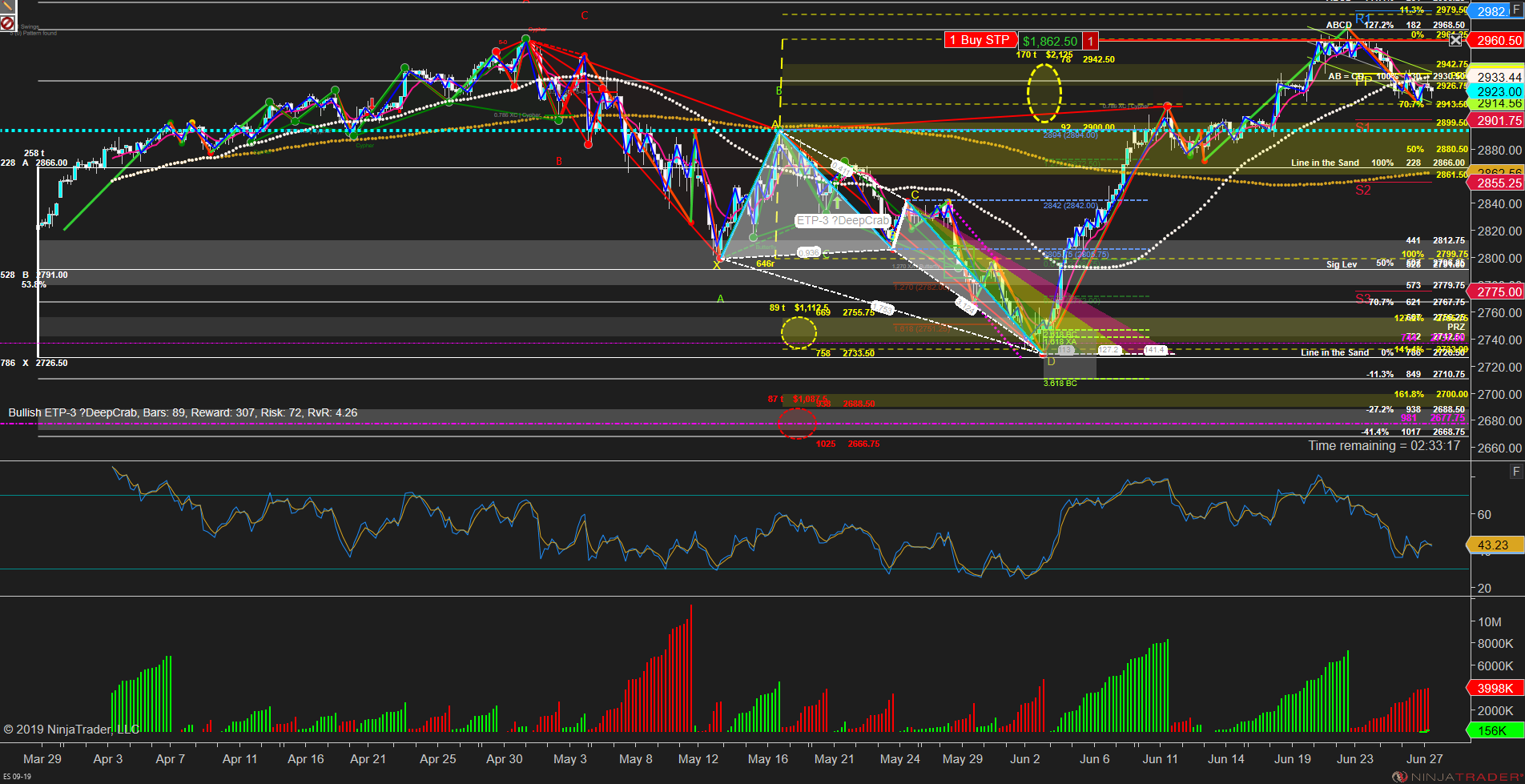
Task: Click the red 2901.75 price marker
Action: 1498,120
